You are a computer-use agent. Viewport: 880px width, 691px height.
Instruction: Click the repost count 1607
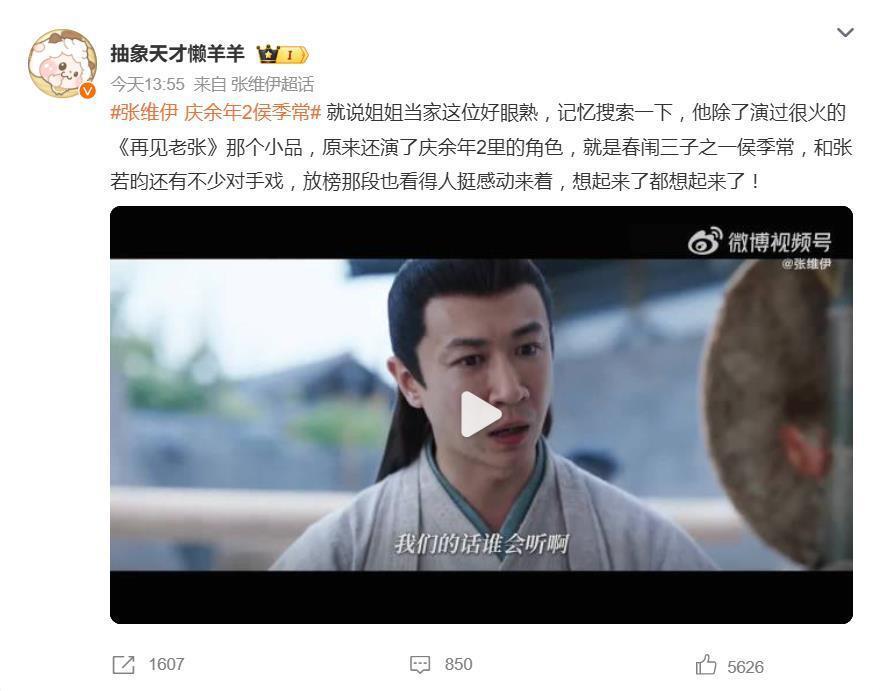pyautogui.click(x=166, y=665)
